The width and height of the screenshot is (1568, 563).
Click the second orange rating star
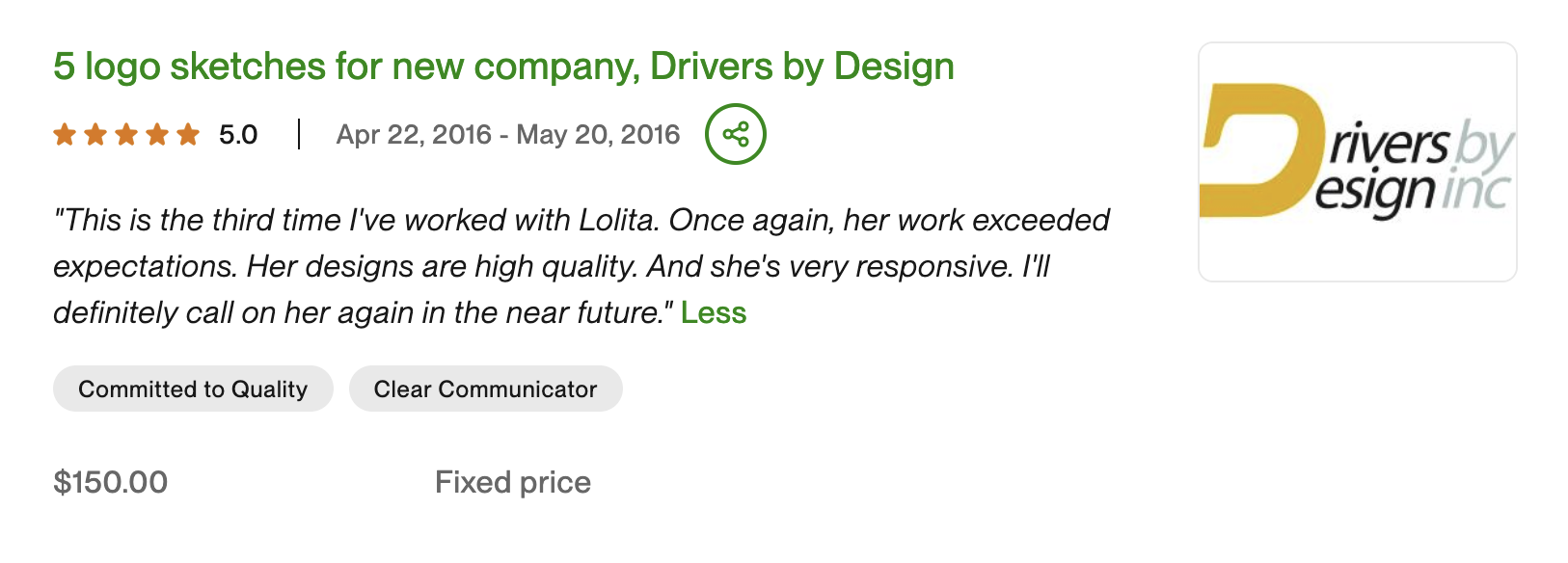95,134
